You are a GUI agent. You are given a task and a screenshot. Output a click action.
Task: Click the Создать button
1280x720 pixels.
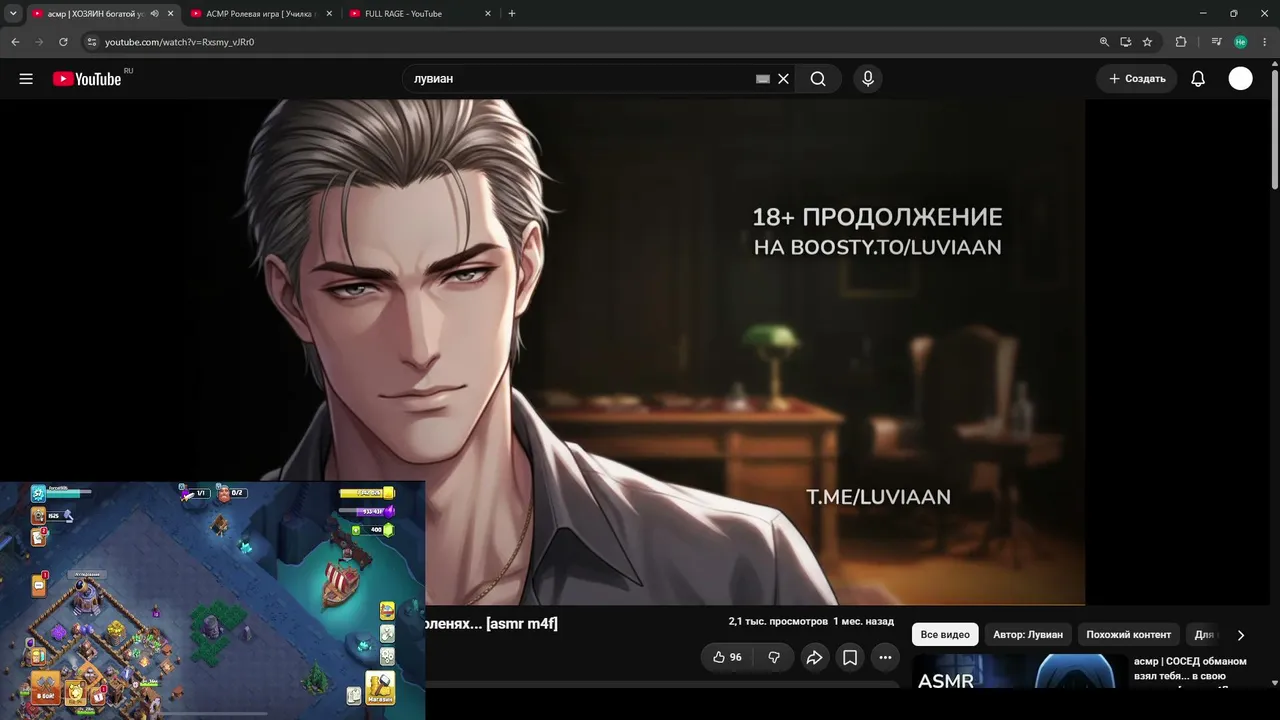point(1137,79)
